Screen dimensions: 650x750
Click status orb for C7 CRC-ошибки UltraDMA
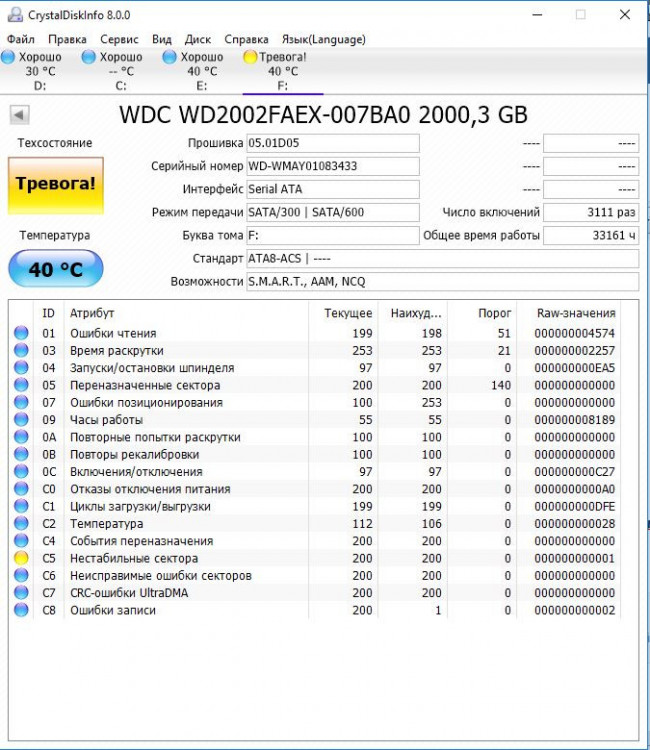pyautogui.click(x=21, y=593)
